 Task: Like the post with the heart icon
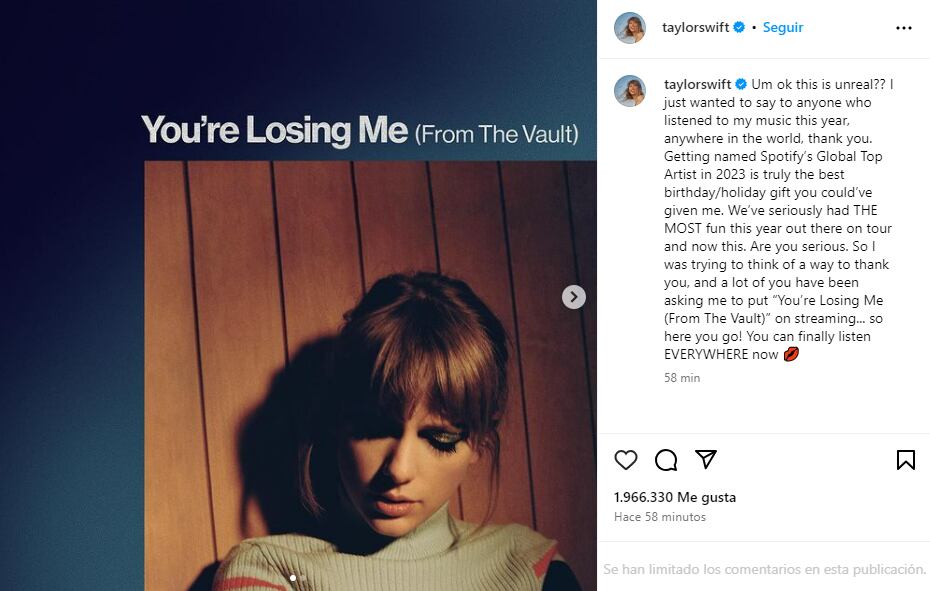pyautogui.click(x=626, y=460)
